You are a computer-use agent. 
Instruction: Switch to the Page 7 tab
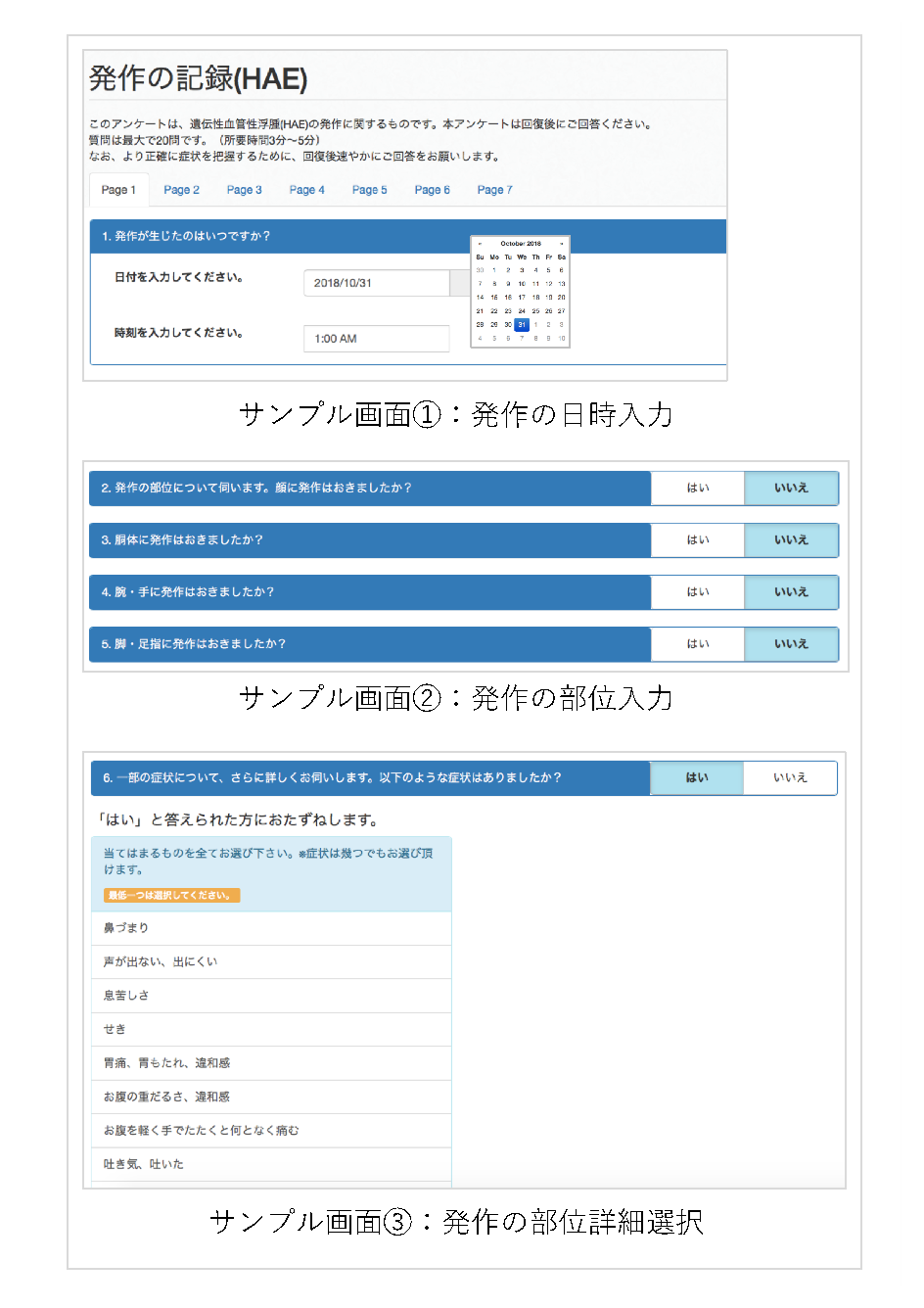coord(494,189)
